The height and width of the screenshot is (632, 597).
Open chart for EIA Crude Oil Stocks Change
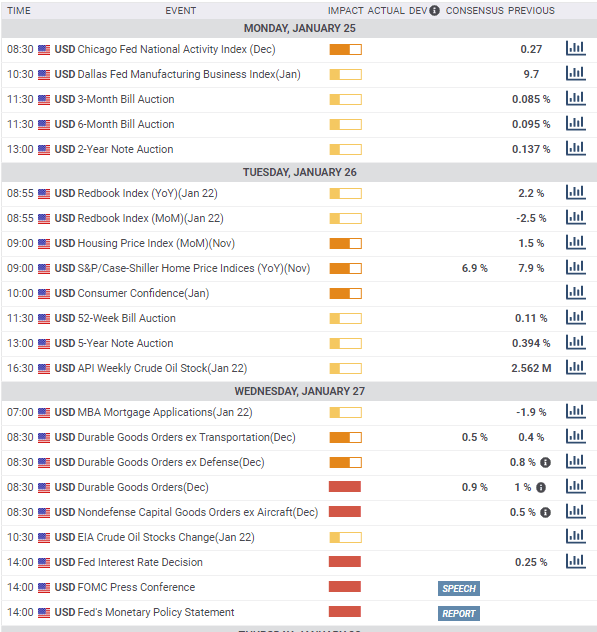576,536
